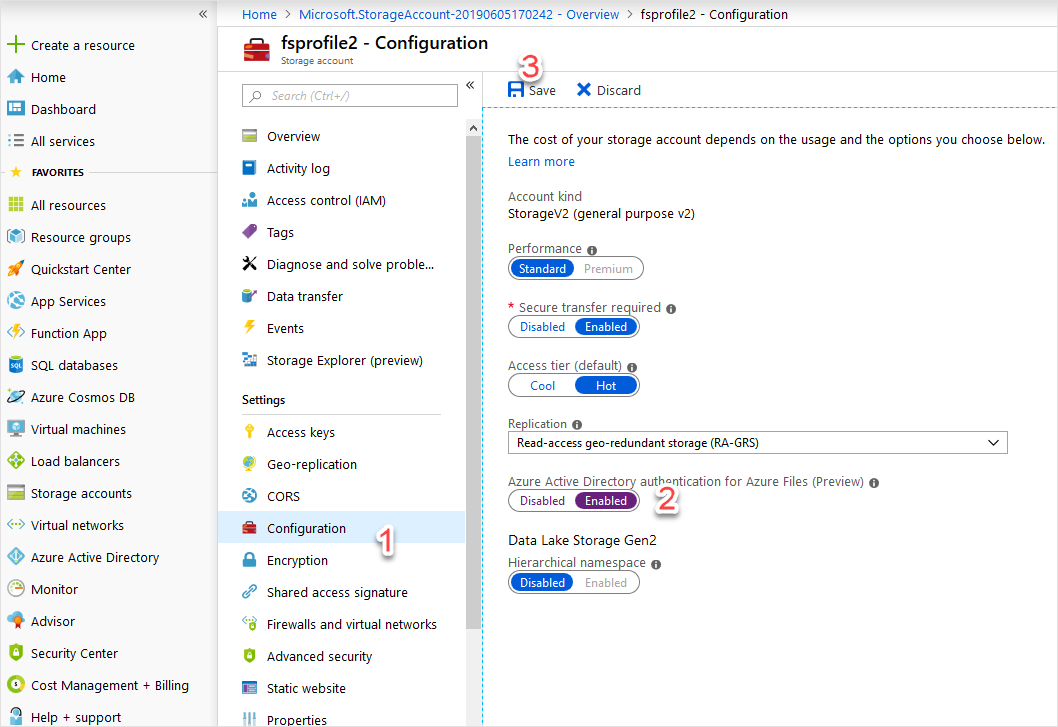
Task: Switch default access tier to Cool
Action: [541, 385]
